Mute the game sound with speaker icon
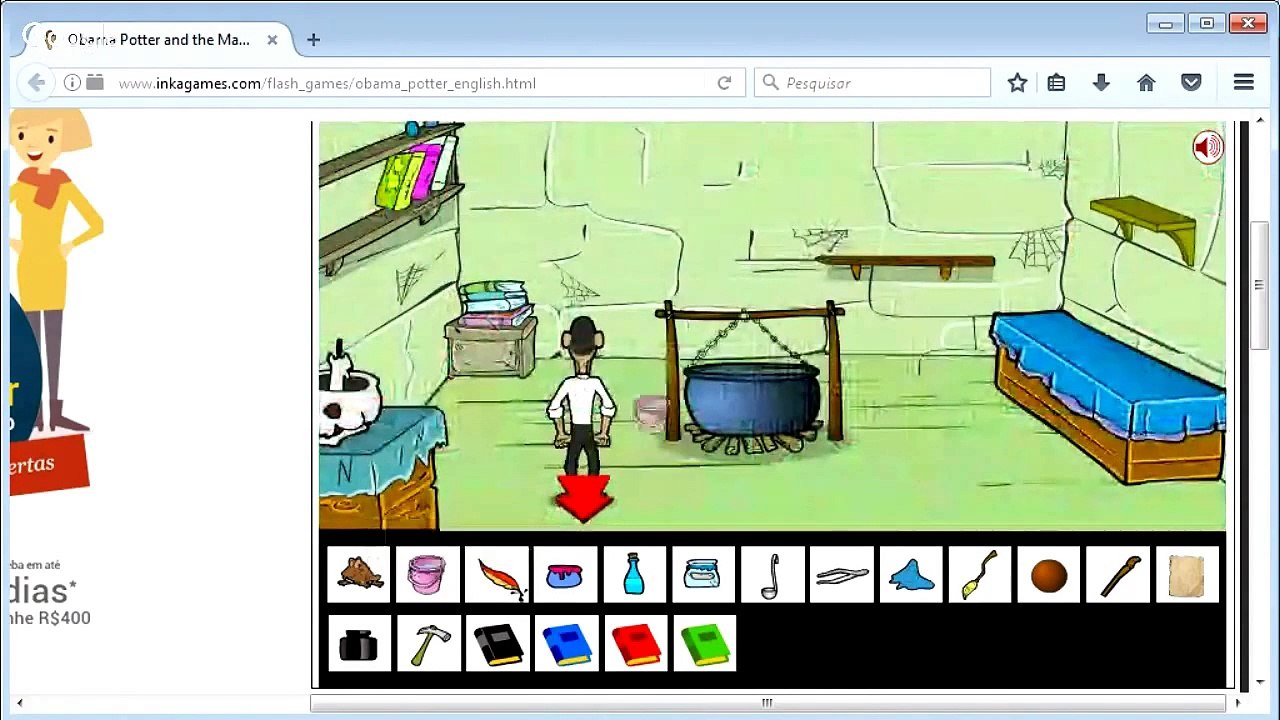Screen dimensions: 1280x720 click(1207, 148)
